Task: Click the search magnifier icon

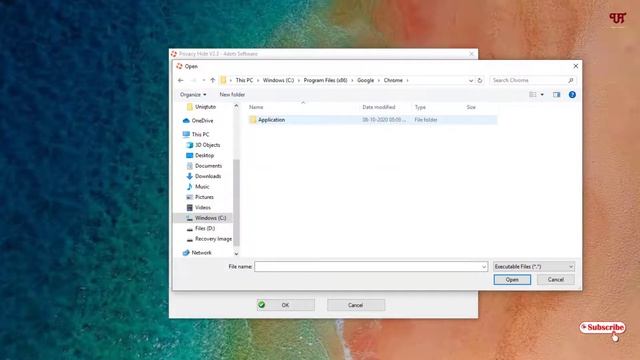Action: (x=571, y=80)
